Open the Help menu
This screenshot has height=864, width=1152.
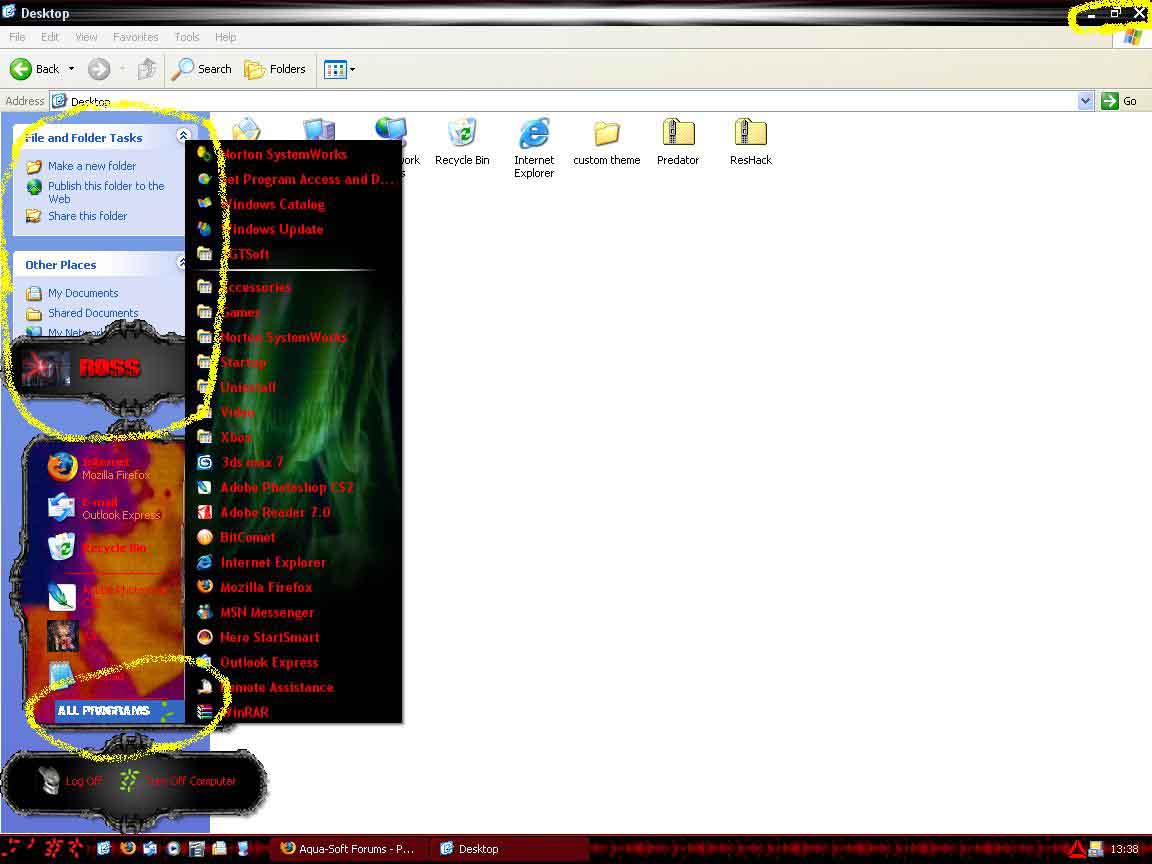click(226, 37)
